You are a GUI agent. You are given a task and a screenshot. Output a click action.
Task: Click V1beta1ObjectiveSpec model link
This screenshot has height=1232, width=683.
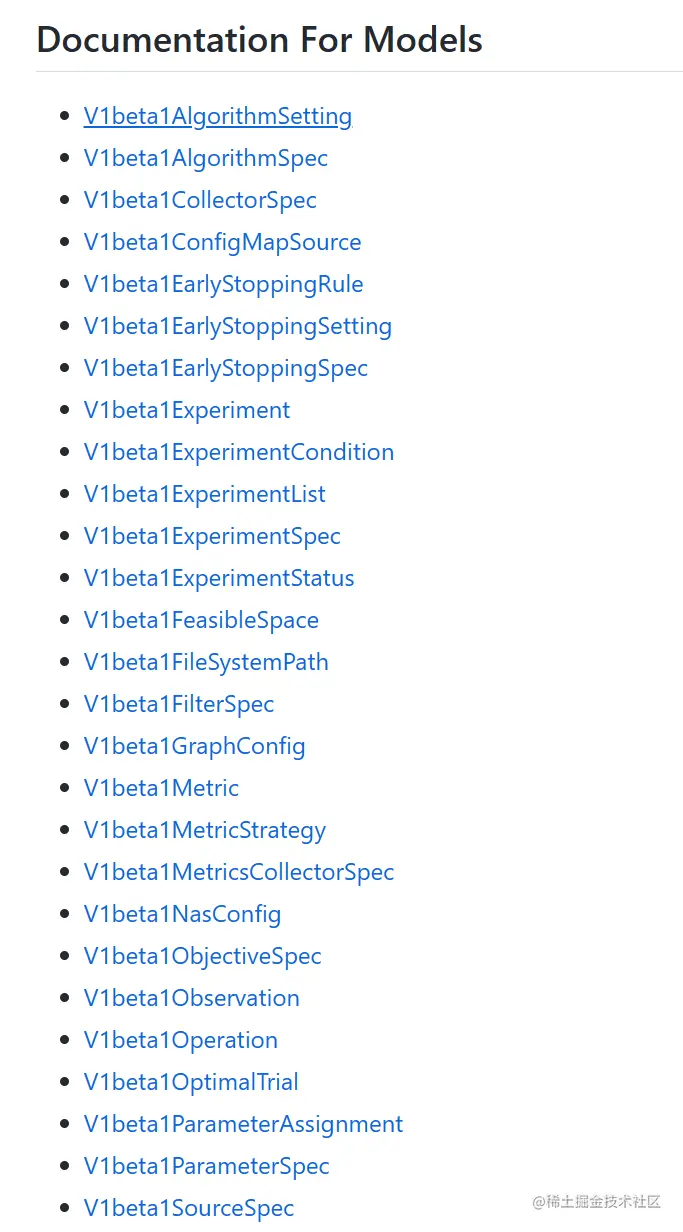[x=203, y=957]
